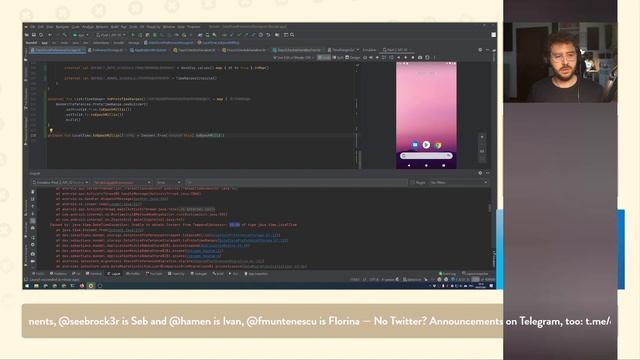This screenshot has height=360, width=640.
Task: Open the Logcat log level dropdown
Action: 169,182
